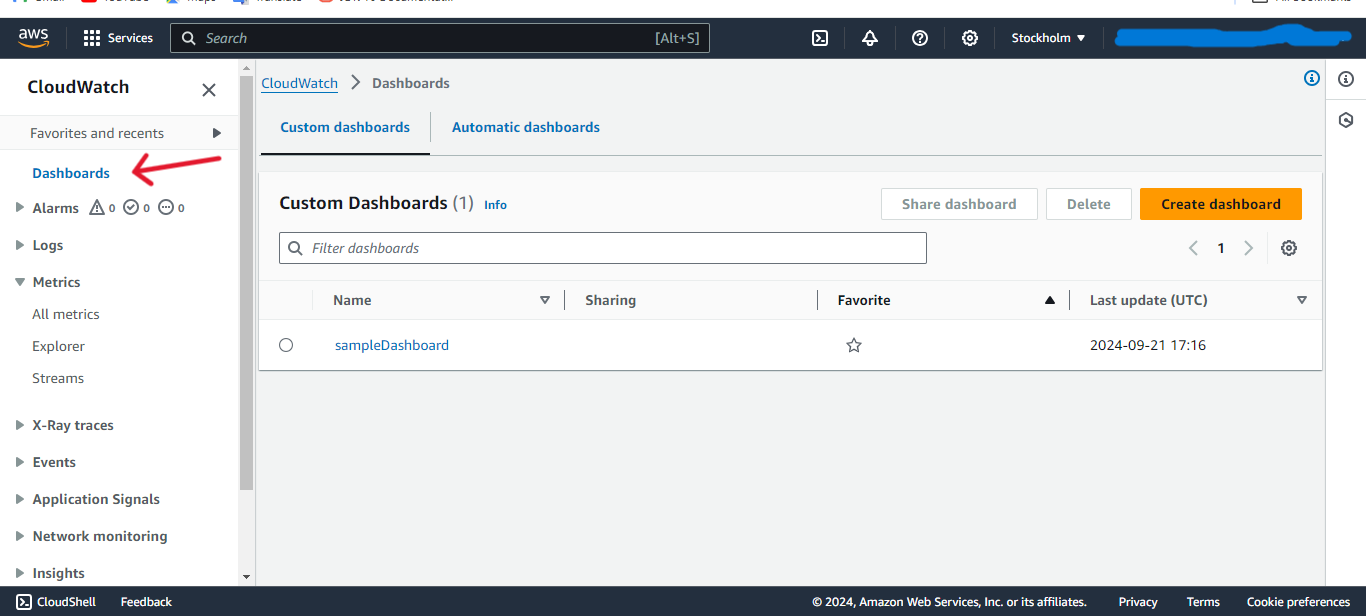
Task: Click the 2024-09-21 17:16 timestamp cell
Action: [1148, 345]
